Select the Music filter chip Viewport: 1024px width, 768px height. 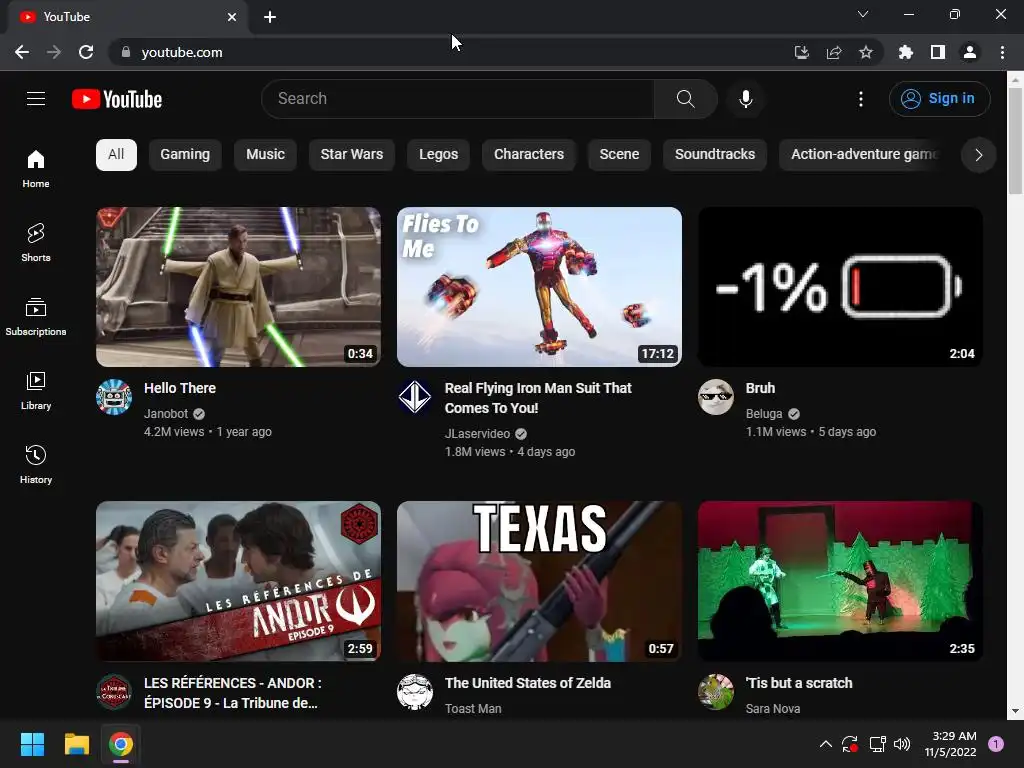[x=265, y=155]
